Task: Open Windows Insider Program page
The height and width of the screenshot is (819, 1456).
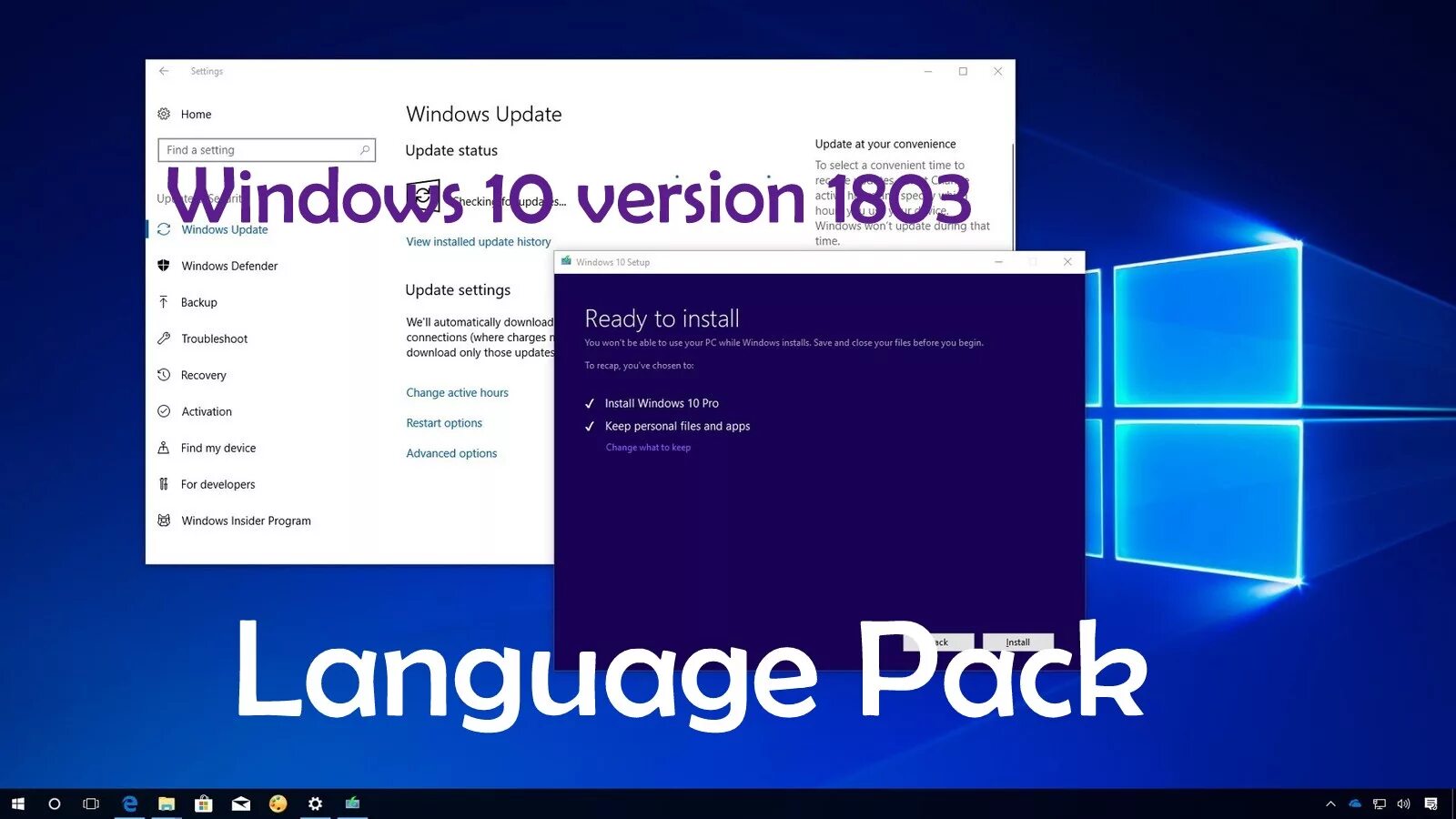Action: (246, 521)
